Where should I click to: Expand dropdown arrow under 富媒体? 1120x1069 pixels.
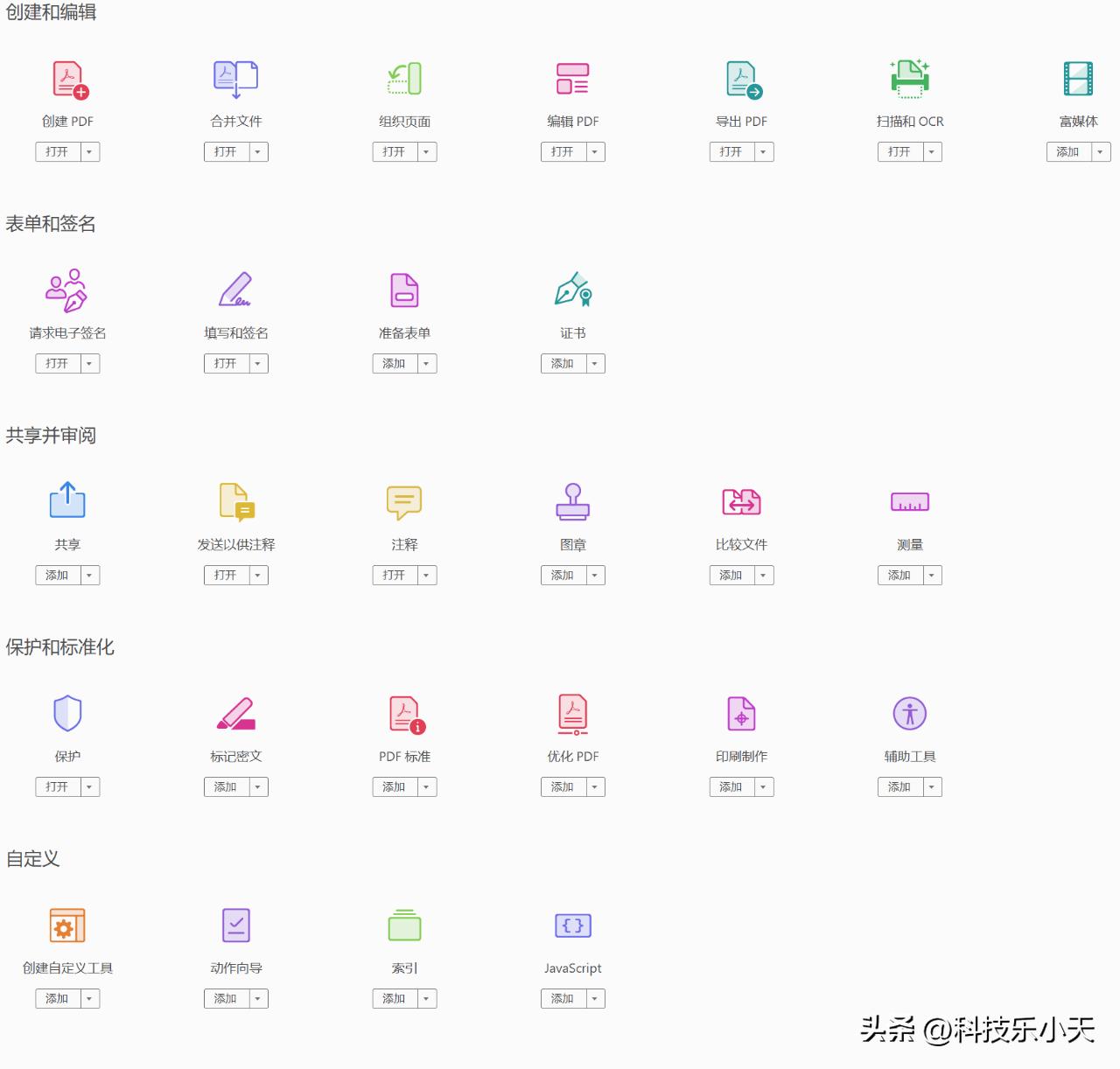pos(1100,152)
